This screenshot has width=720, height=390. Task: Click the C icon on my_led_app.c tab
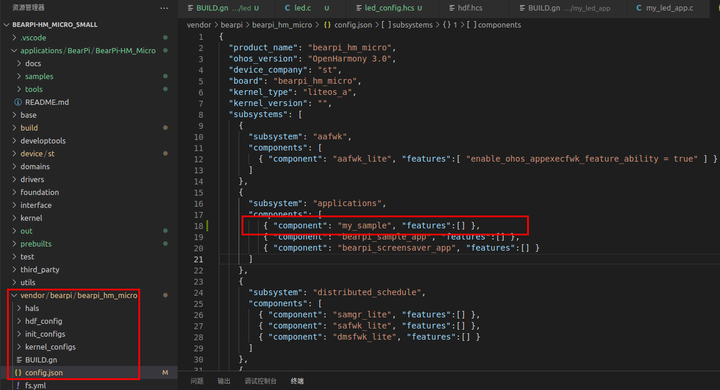tap(639, 8)
